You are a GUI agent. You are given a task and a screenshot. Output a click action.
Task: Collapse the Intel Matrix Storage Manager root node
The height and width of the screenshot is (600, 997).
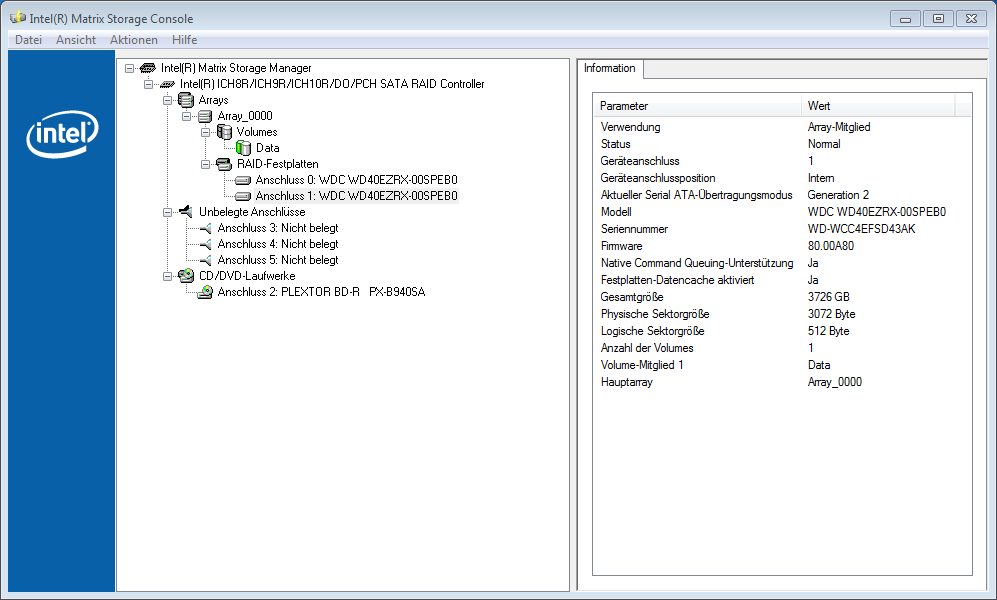(130, 68)
